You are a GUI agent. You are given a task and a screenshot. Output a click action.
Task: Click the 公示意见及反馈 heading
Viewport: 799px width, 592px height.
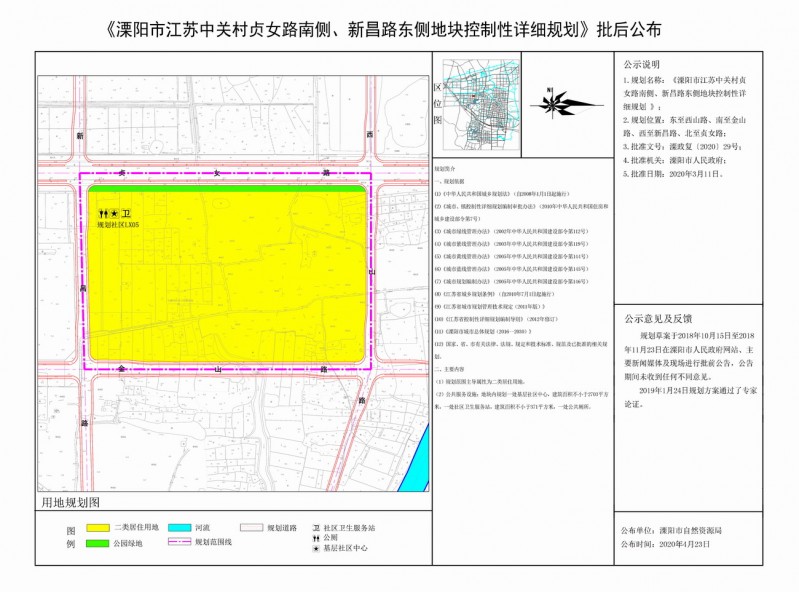(x=658, y=319)
